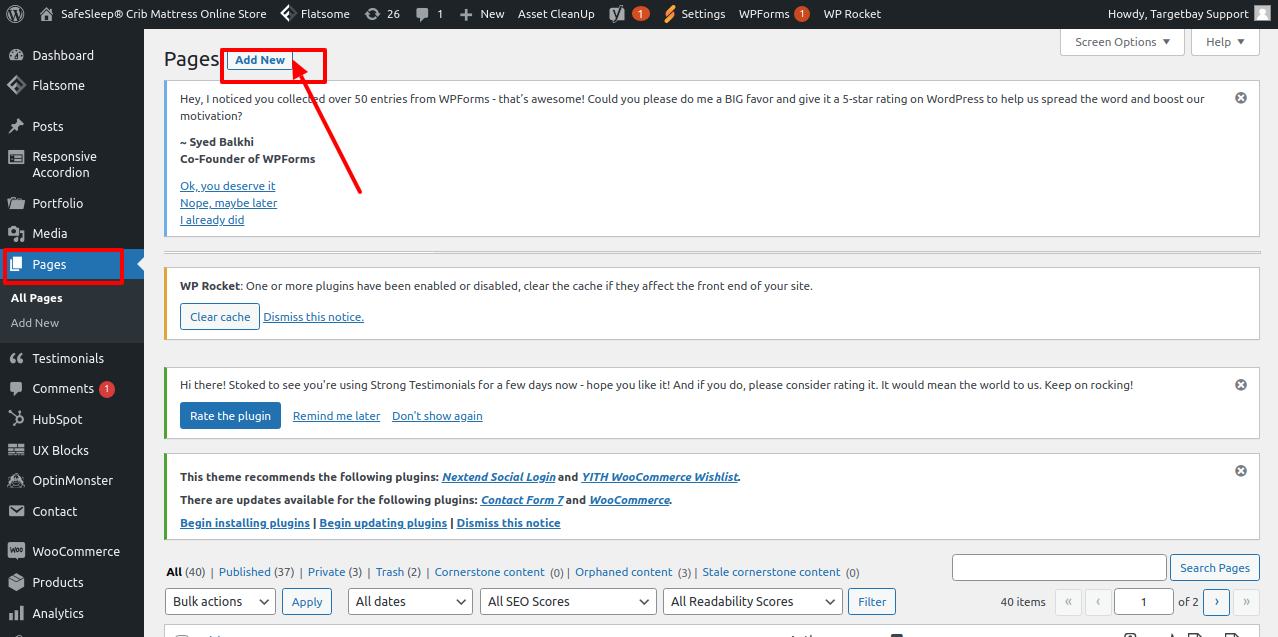Open WP Rocket in admin bar

(x=852, y=14)
